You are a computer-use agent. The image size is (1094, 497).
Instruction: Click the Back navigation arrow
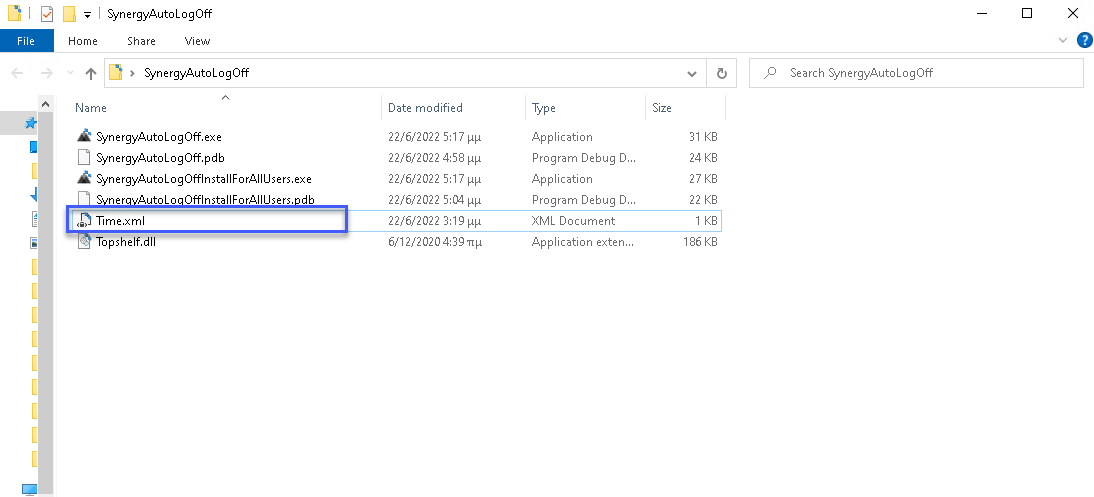(x=17, y=73)
